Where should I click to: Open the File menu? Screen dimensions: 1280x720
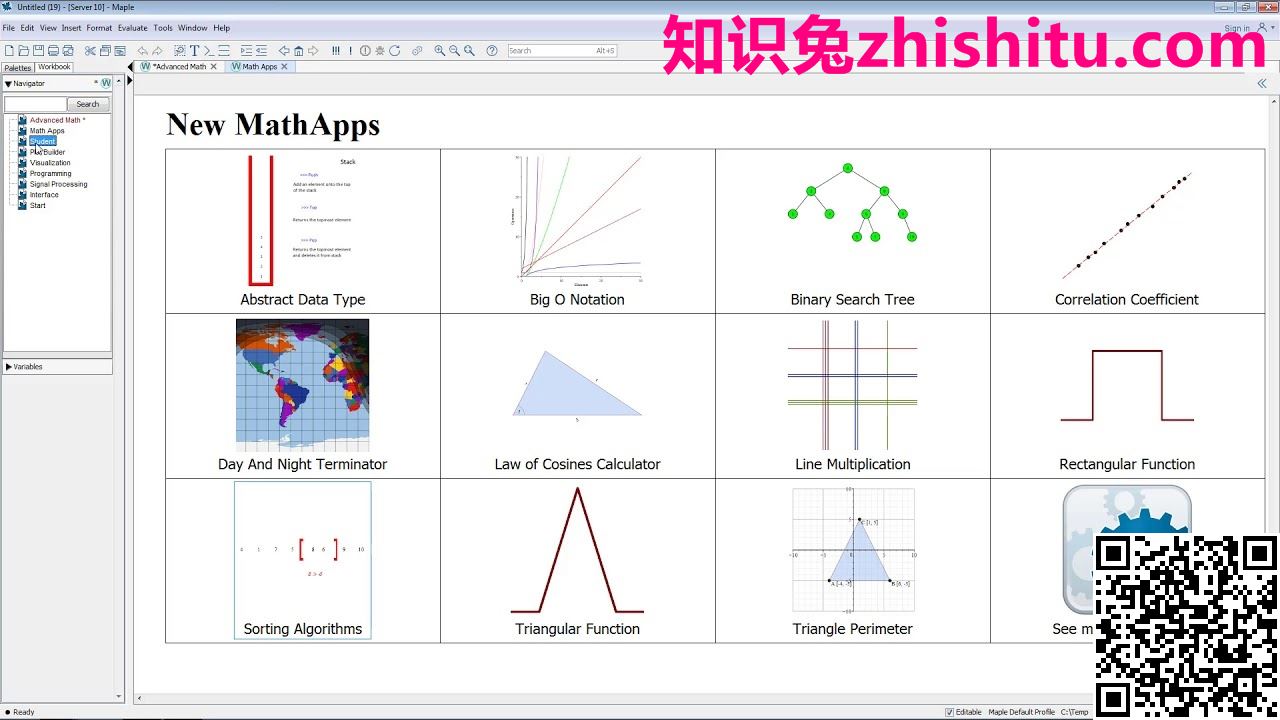pyautogui.click(x=9, y=28)
